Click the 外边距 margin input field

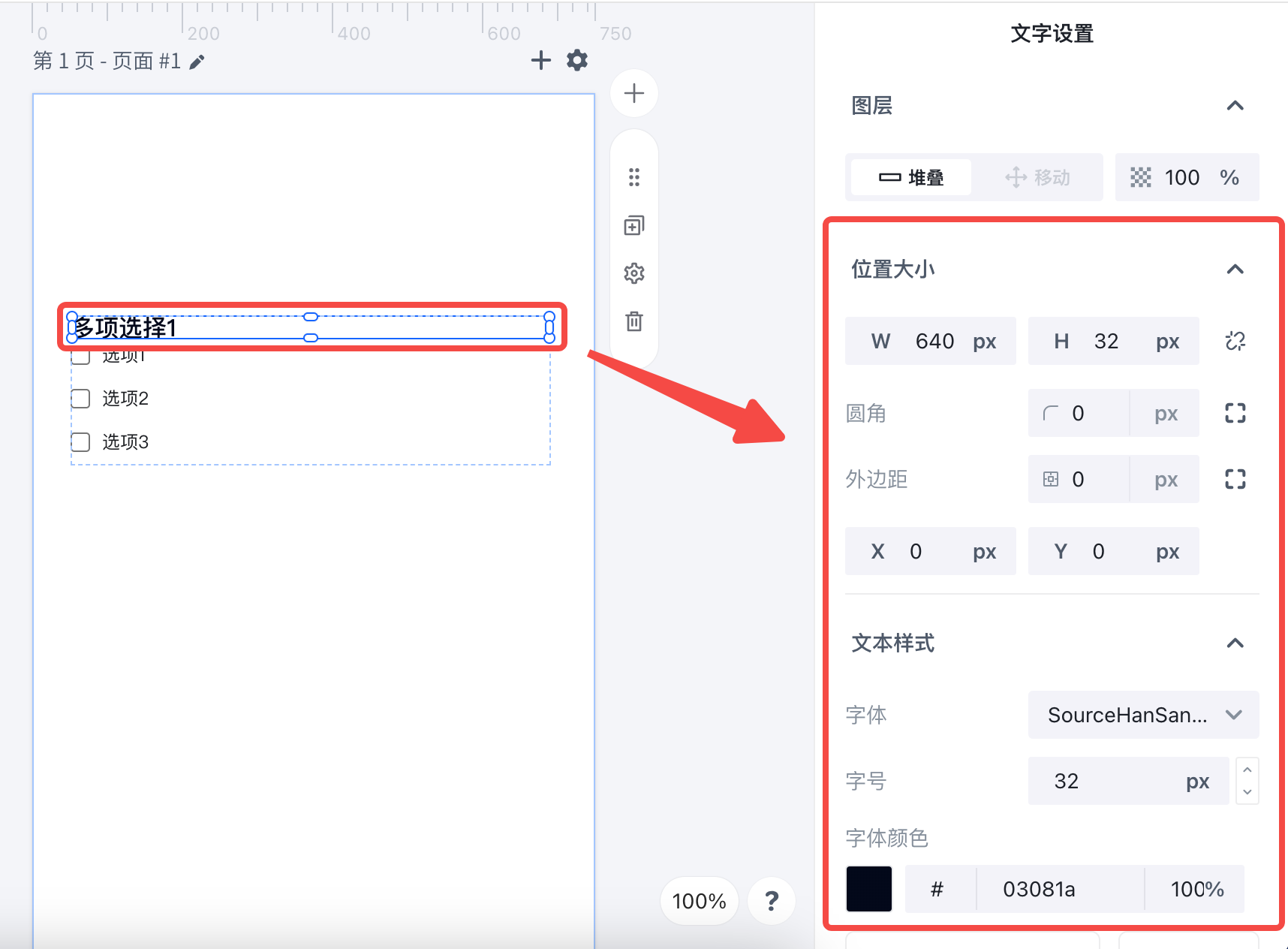[1114, 479]
